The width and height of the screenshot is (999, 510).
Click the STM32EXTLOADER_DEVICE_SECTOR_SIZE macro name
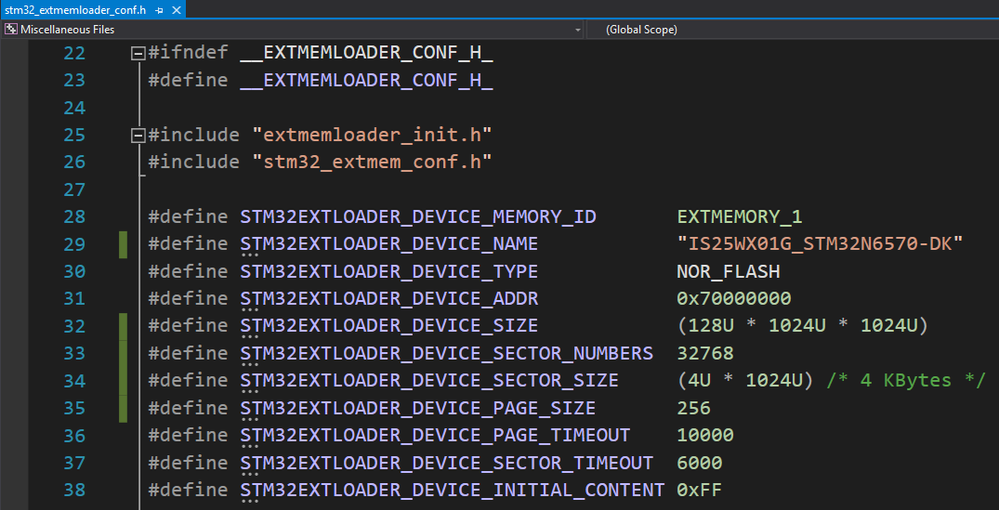429,381
